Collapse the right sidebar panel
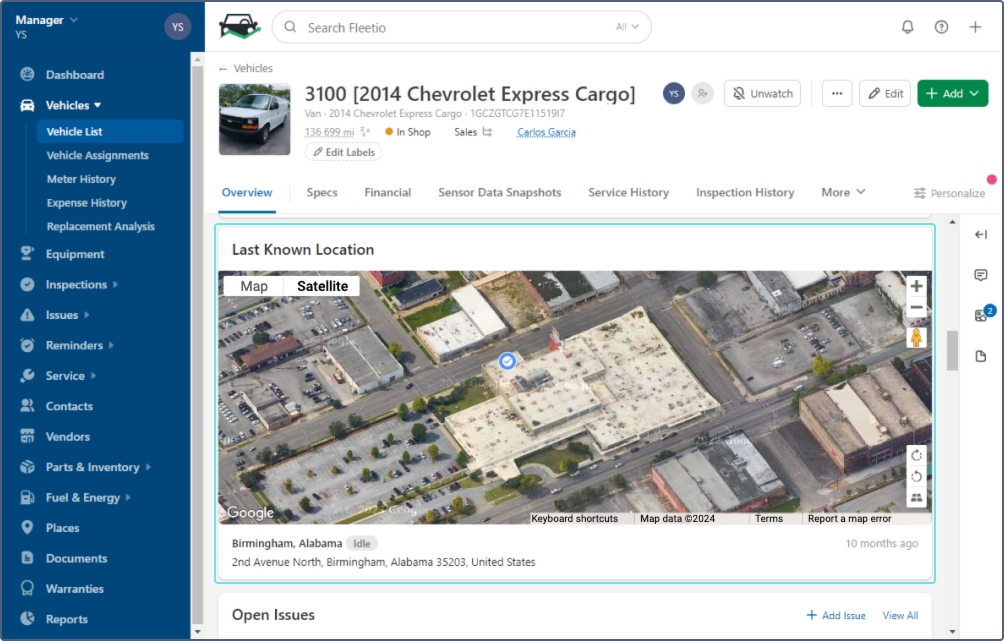1004x641 pixels. point(980,235)
